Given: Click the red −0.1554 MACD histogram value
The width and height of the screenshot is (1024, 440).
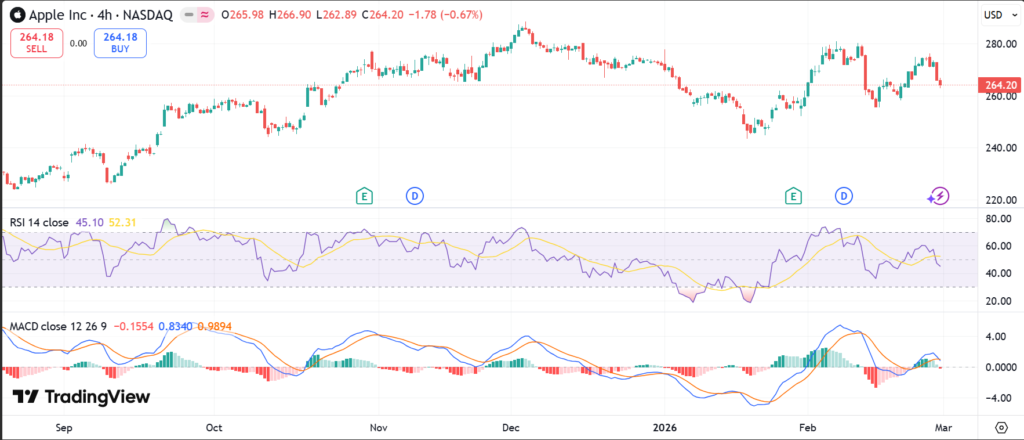Looking at the screenshot, I should pyautogui.click(x=134, y=327).
